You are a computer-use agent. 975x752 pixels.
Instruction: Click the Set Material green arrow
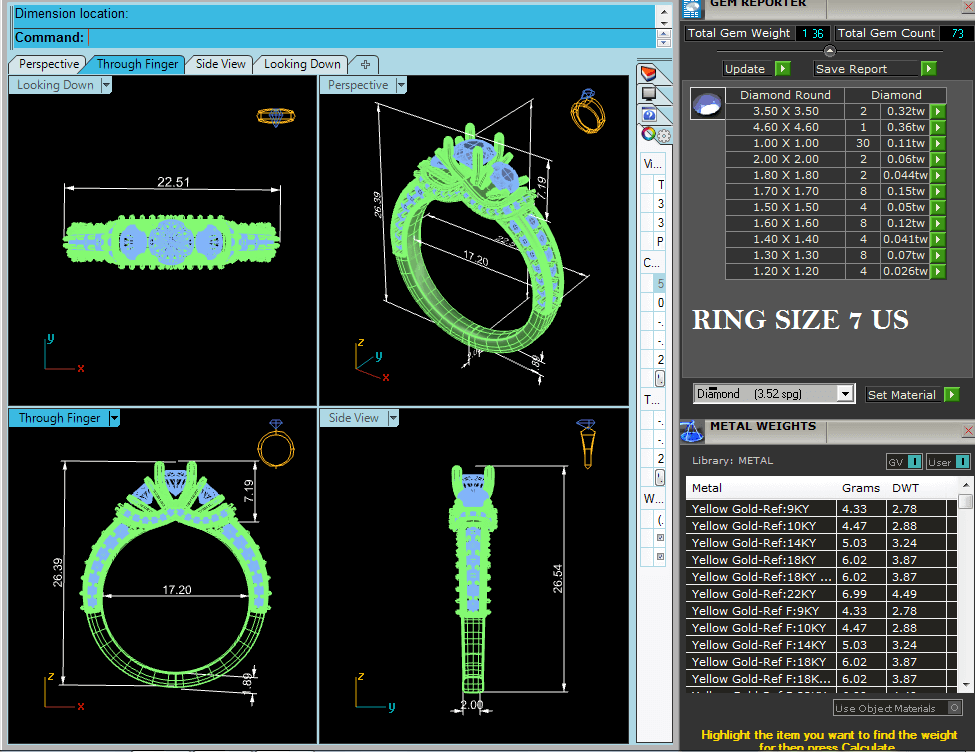tap(951, 395)
